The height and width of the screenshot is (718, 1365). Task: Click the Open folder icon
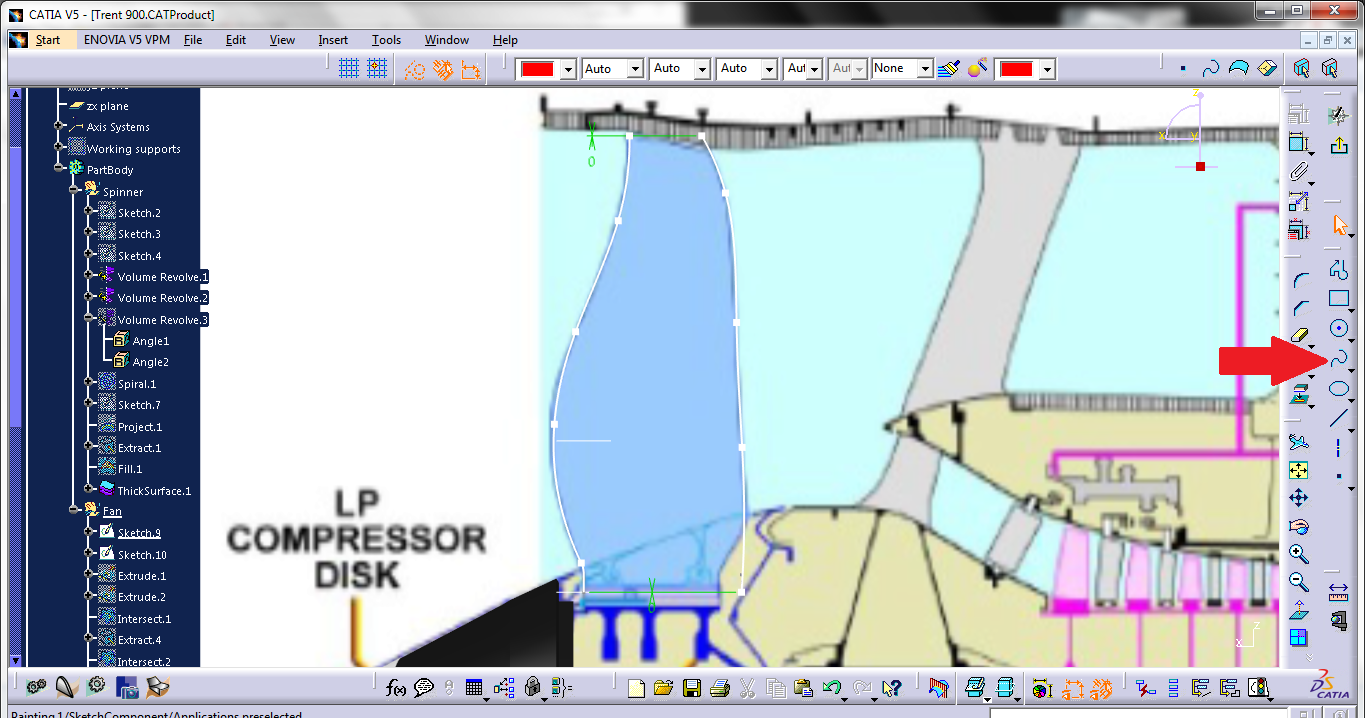(663, 688)
